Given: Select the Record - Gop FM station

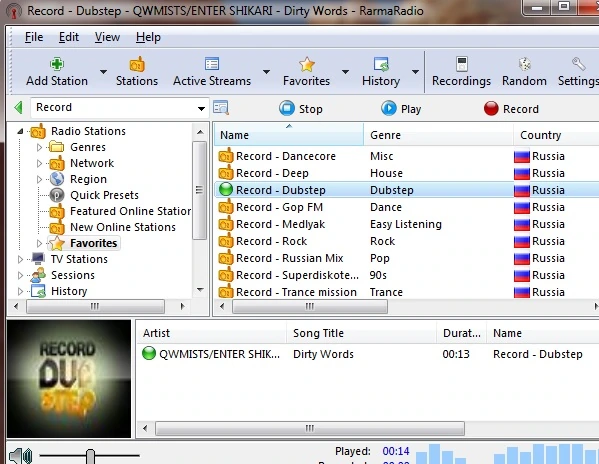Looking at the screenshot, I should click(279, 207).
